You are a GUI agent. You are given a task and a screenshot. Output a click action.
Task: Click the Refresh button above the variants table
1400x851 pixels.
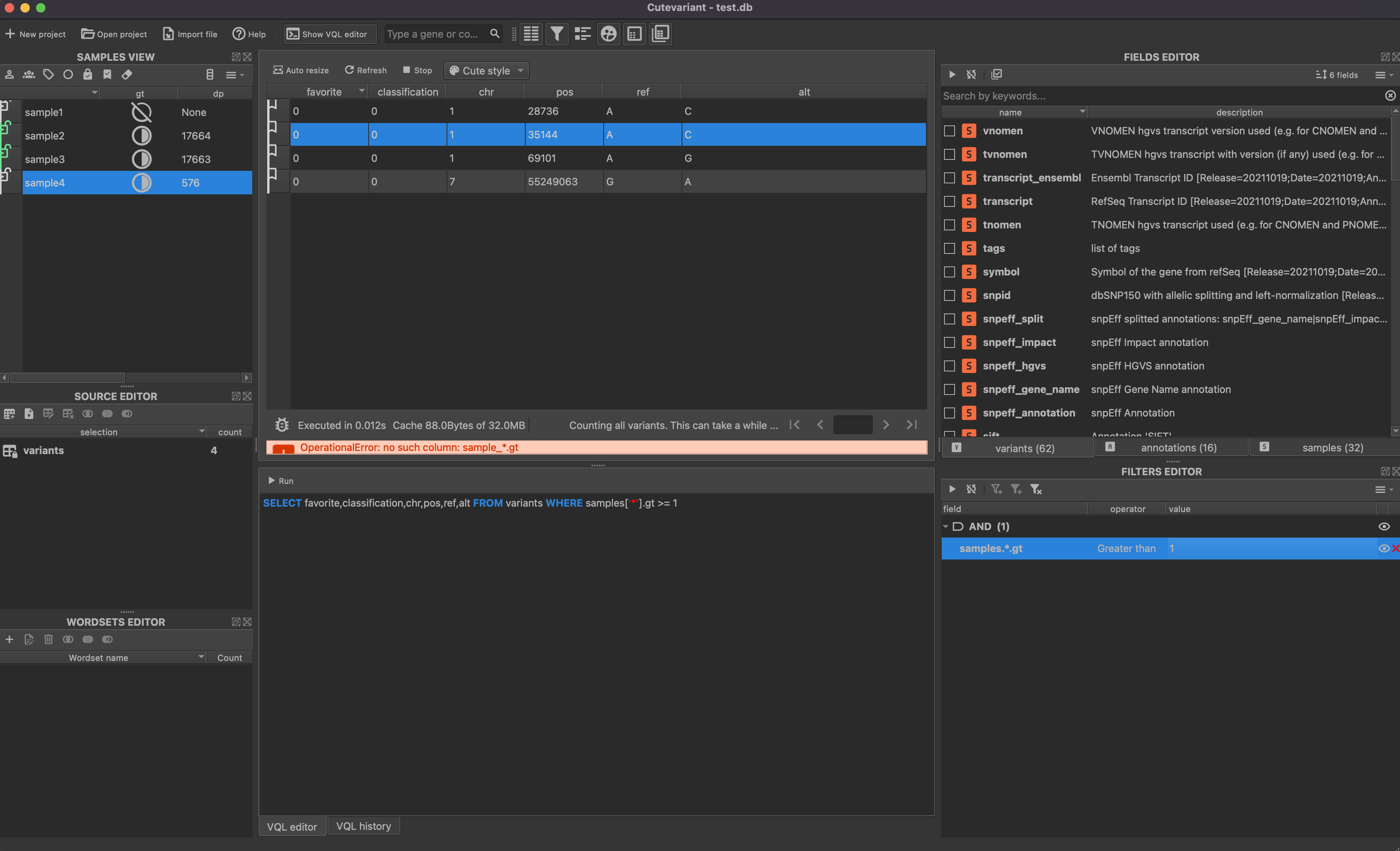(365, 70)
